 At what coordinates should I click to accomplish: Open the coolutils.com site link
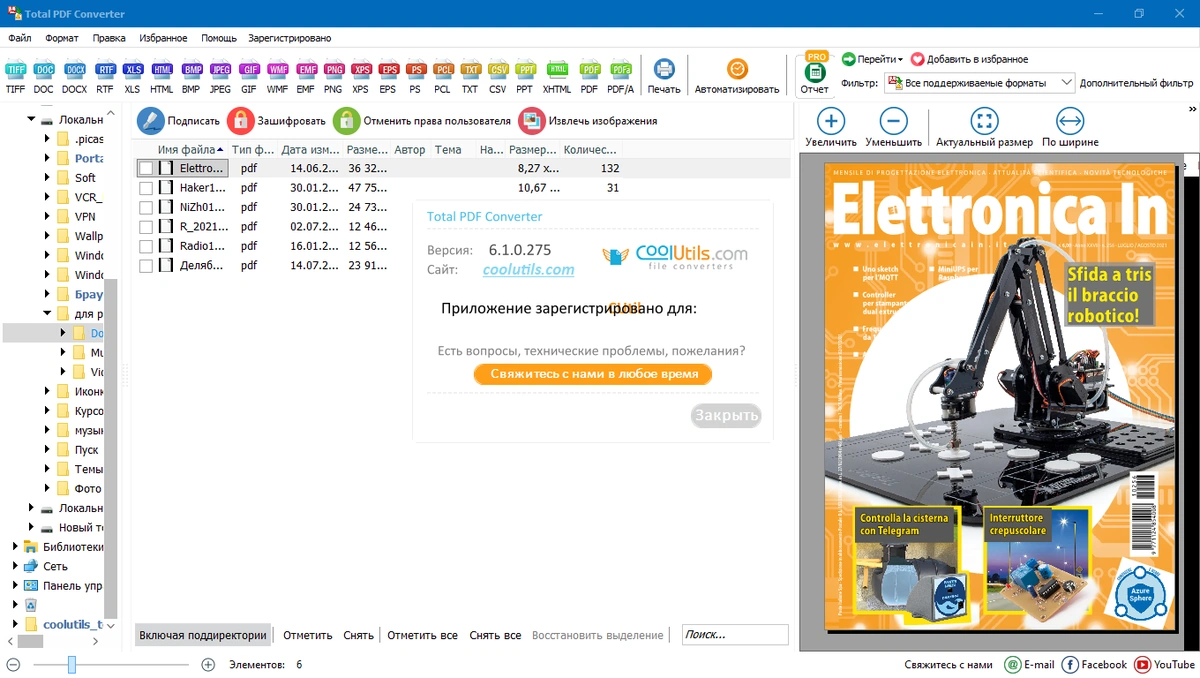[529, 270]
